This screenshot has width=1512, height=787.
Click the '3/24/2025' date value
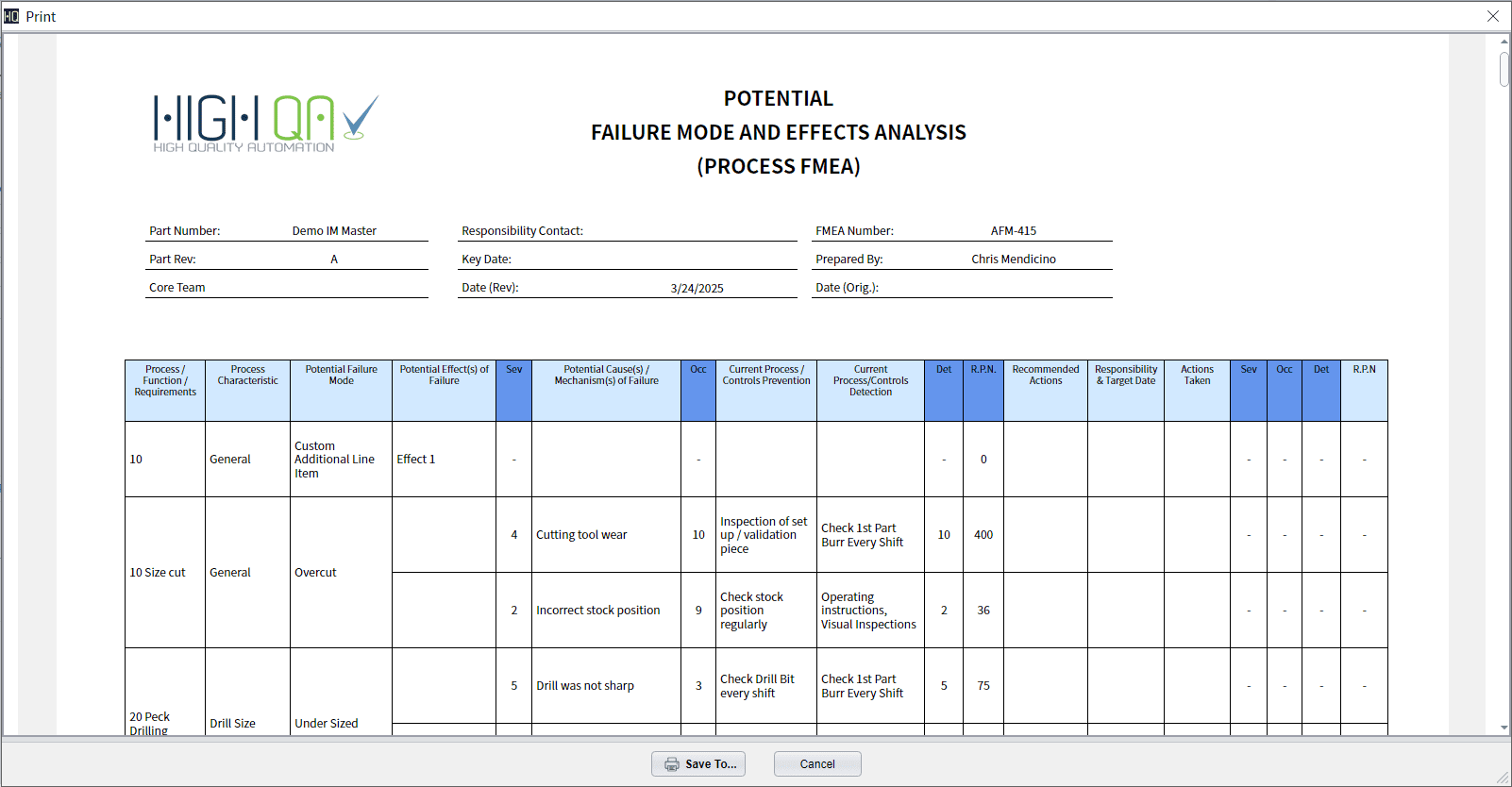coord(697,288)
